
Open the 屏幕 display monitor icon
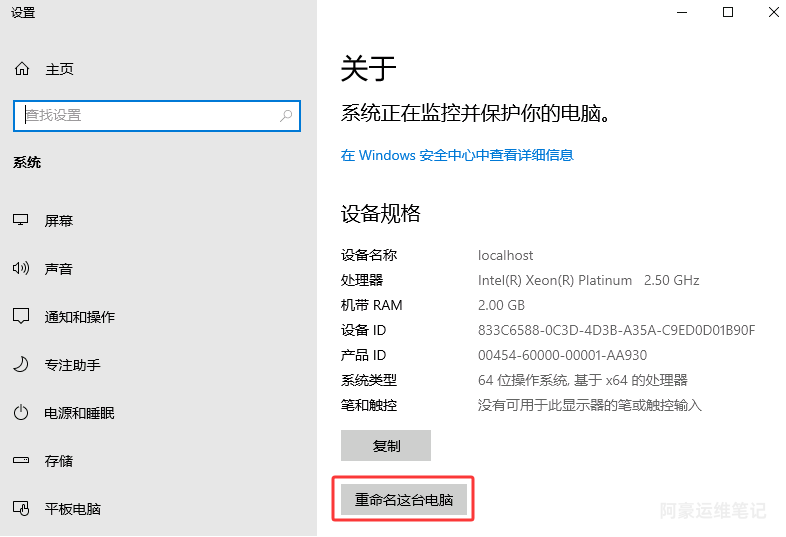tap(21, 220)
